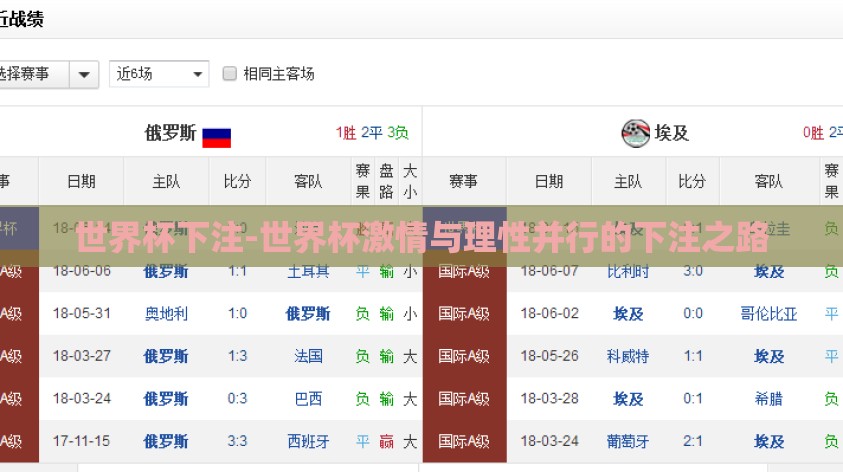Open the 近6场 matches dropdown

click(159, 74)
